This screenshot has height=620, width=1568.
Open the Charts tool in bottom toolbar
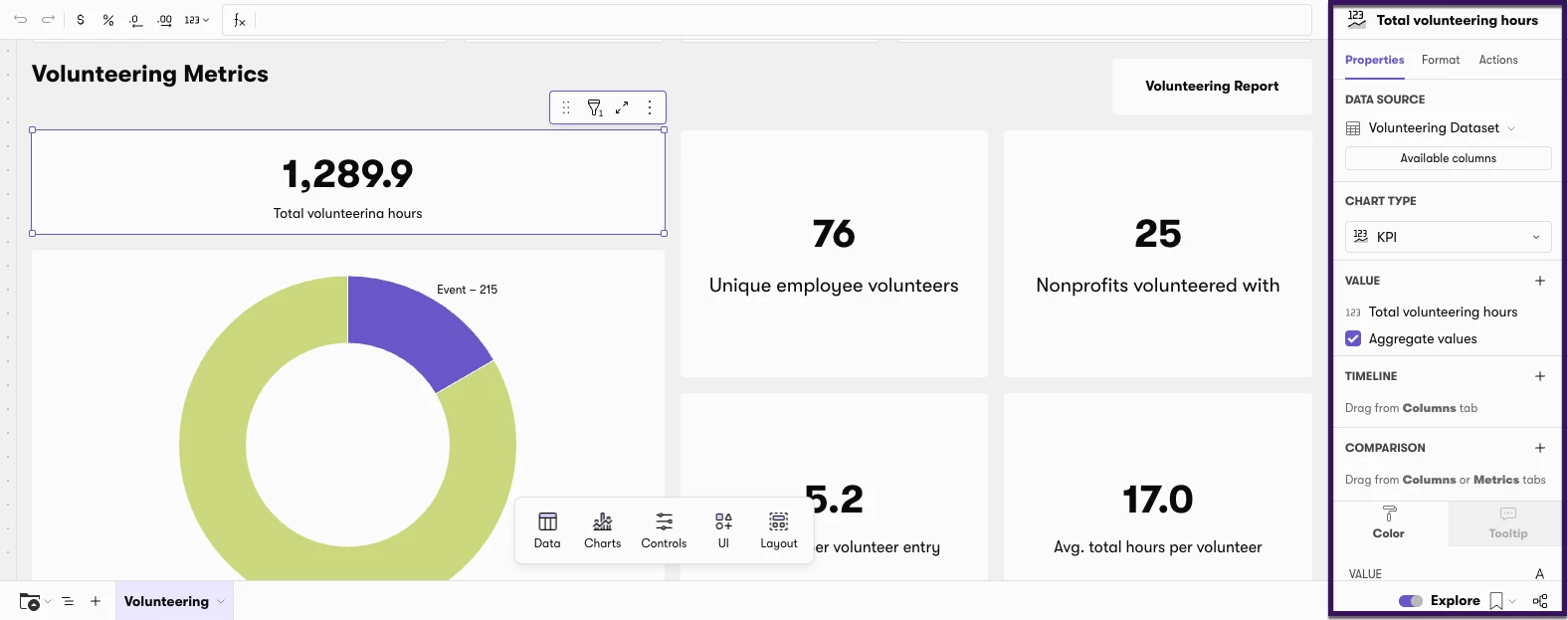click(602, 530)
